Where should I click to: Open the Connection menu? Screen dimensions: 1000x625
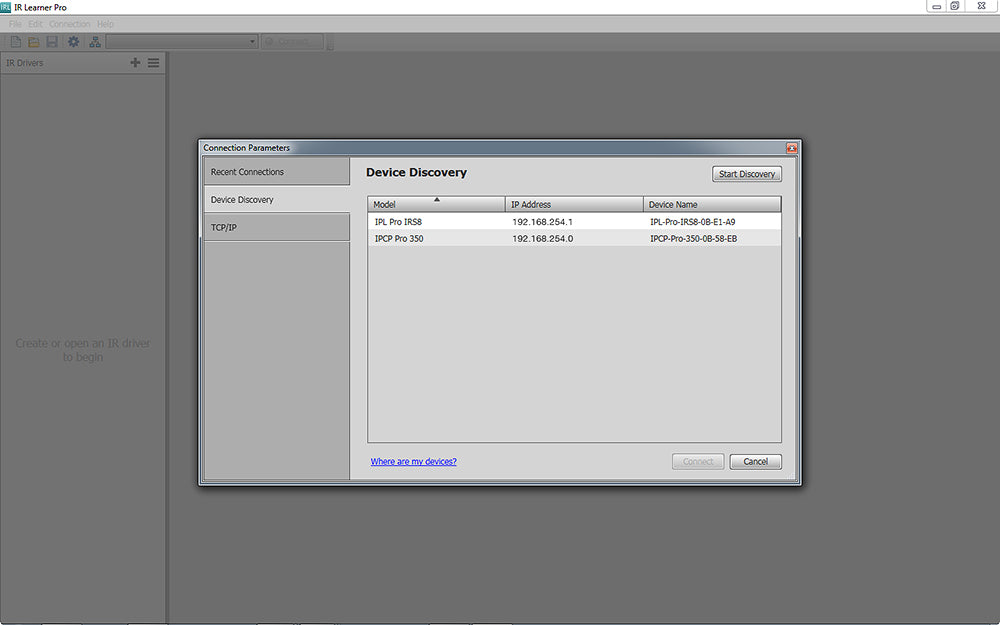pos(70,24)
